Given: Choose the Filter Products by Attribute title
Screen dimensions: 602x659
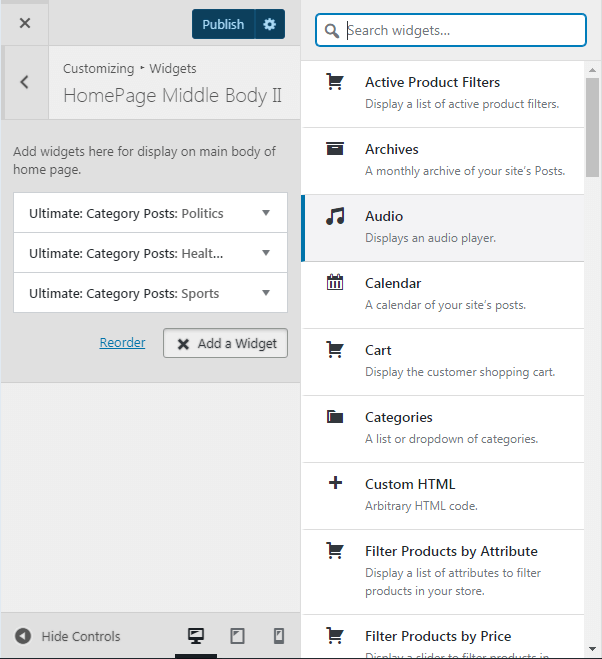Looking at the screenshot, I should [451, 551].
